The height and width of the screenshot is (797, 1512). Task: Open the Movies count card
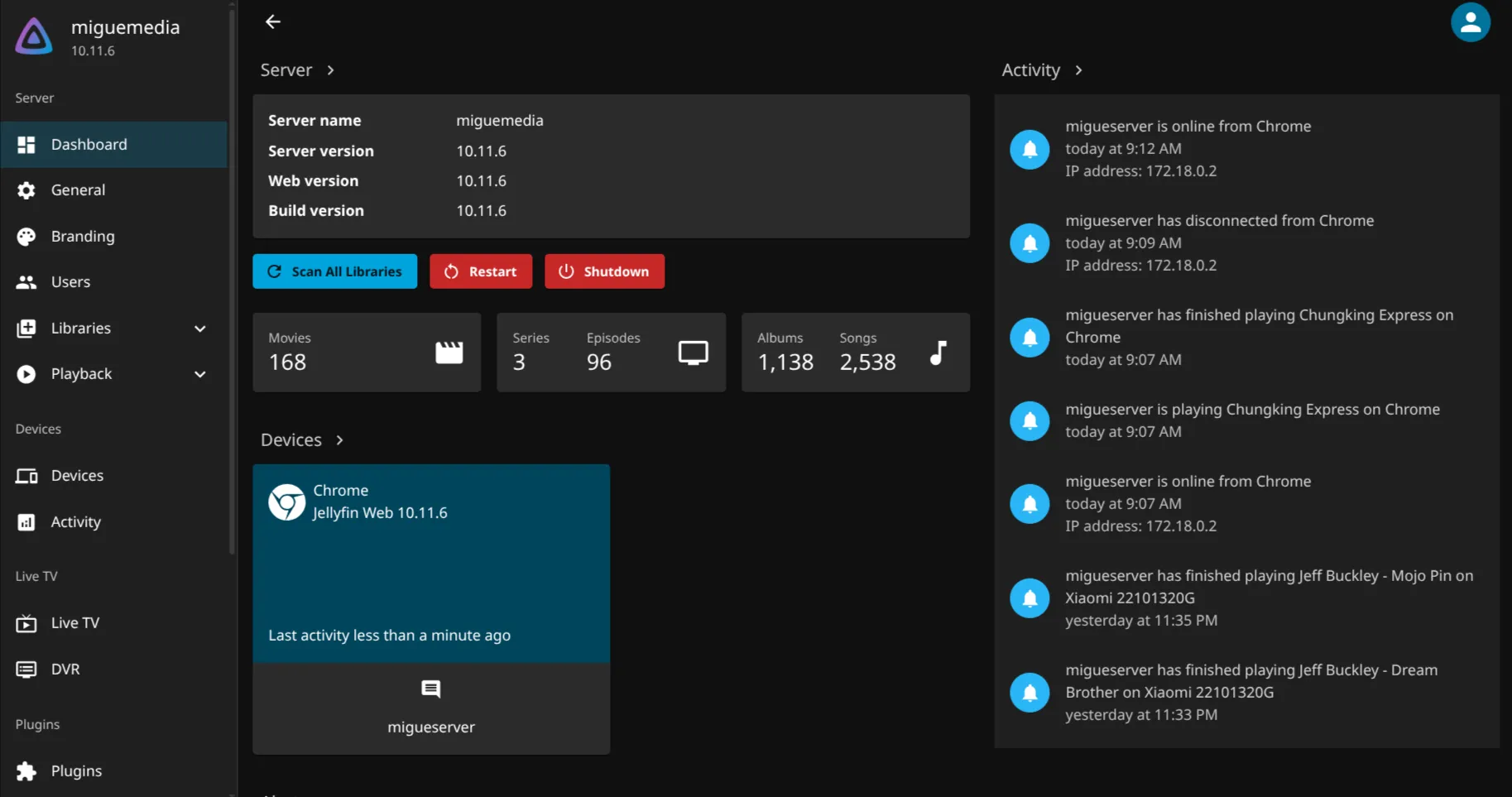coord(367,353)
